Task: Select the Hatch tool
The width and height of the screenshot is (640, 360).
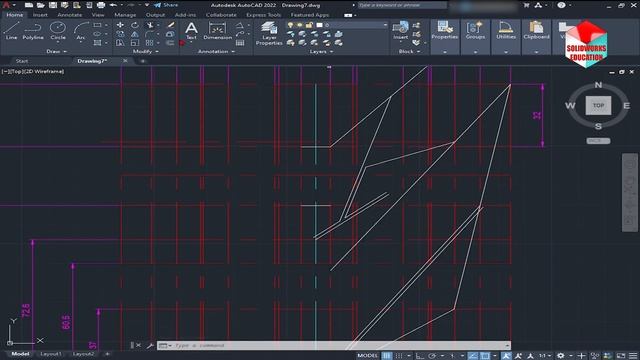Action: [x=97, y=42]
